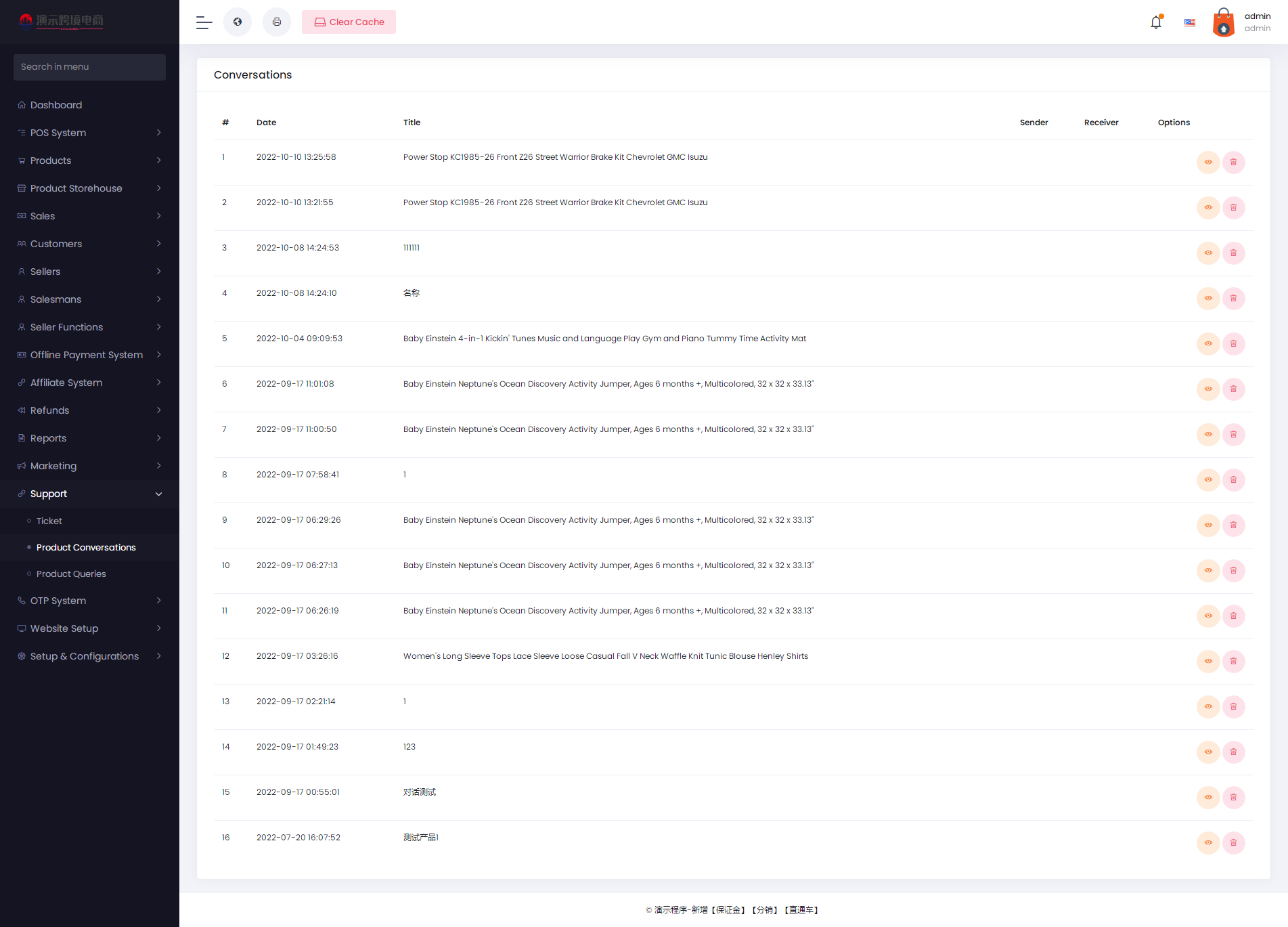Click the Clear Cache button
The image size is (1288, 927).
click(349, 22)
